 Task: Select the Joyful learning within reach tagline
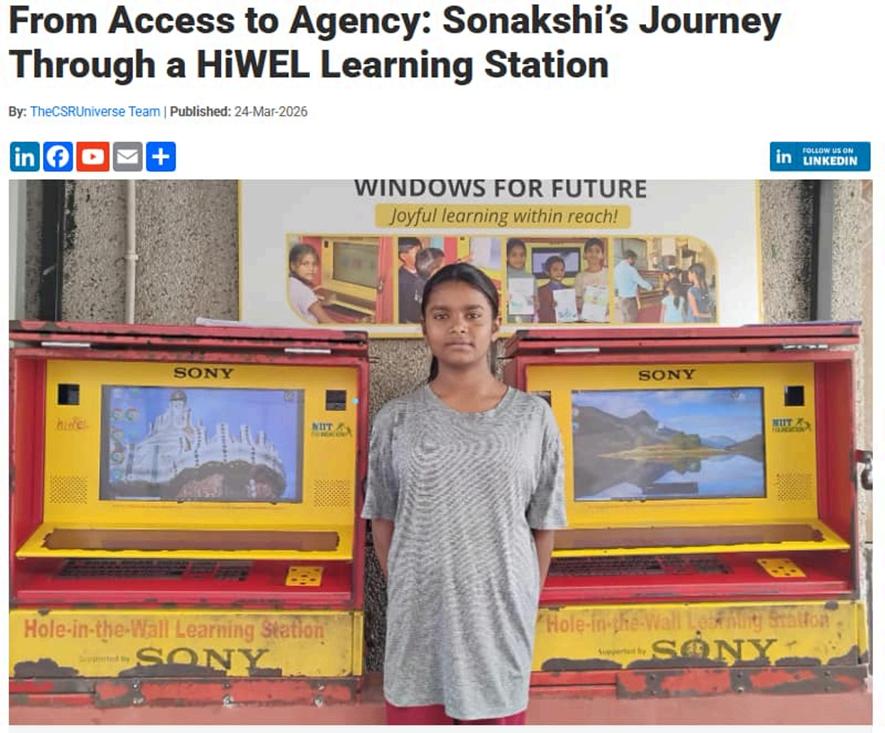502,216
